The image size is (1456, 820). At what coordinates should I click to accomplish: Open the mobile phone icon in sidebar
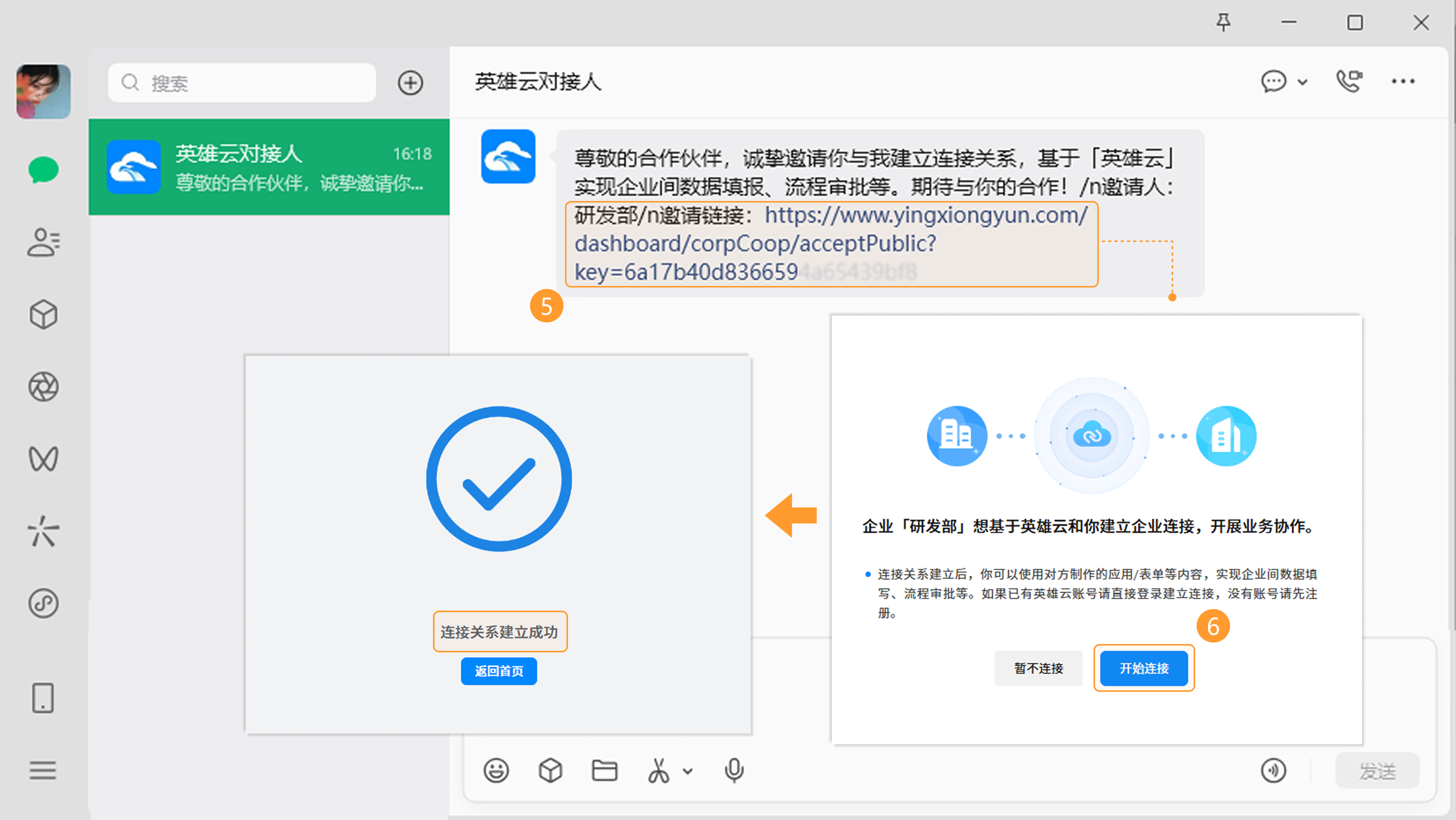43,698
